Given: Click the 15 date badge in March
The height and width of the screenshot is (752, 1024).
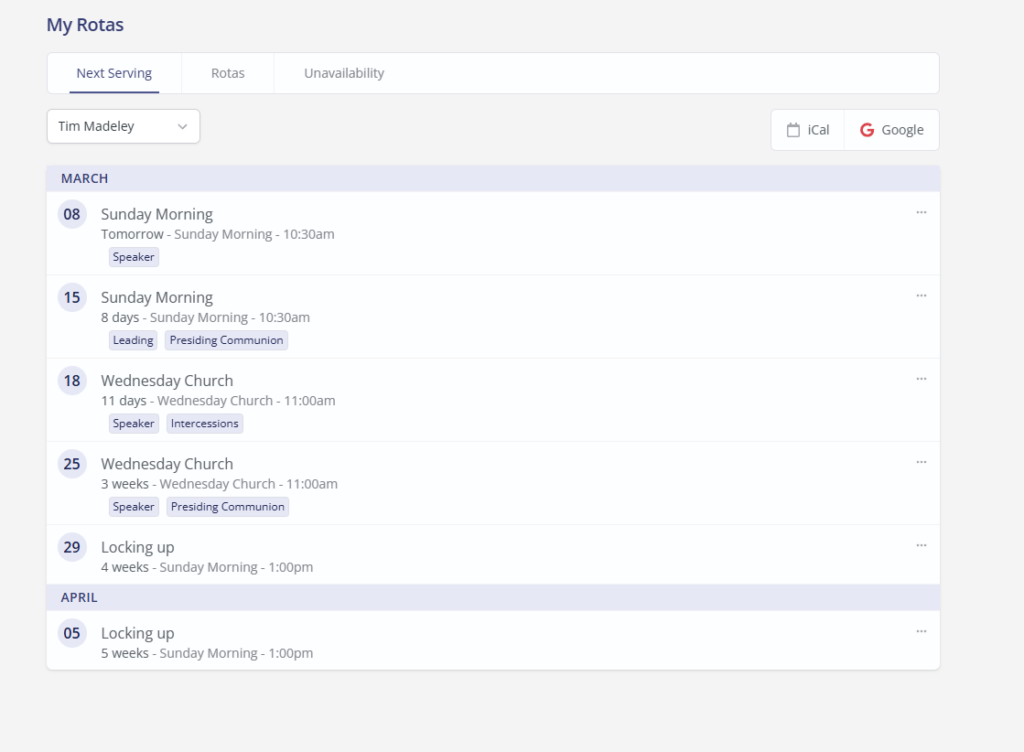Looking at the screenshot, I should coord(72,297).
